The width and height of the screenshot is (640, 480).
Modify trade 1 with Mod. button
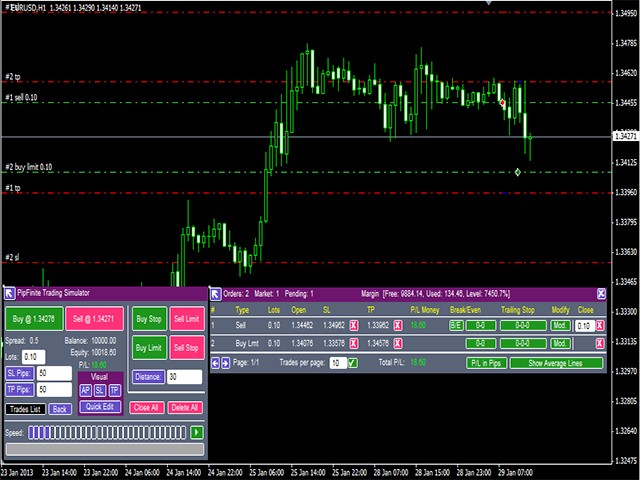click(560, 326)
